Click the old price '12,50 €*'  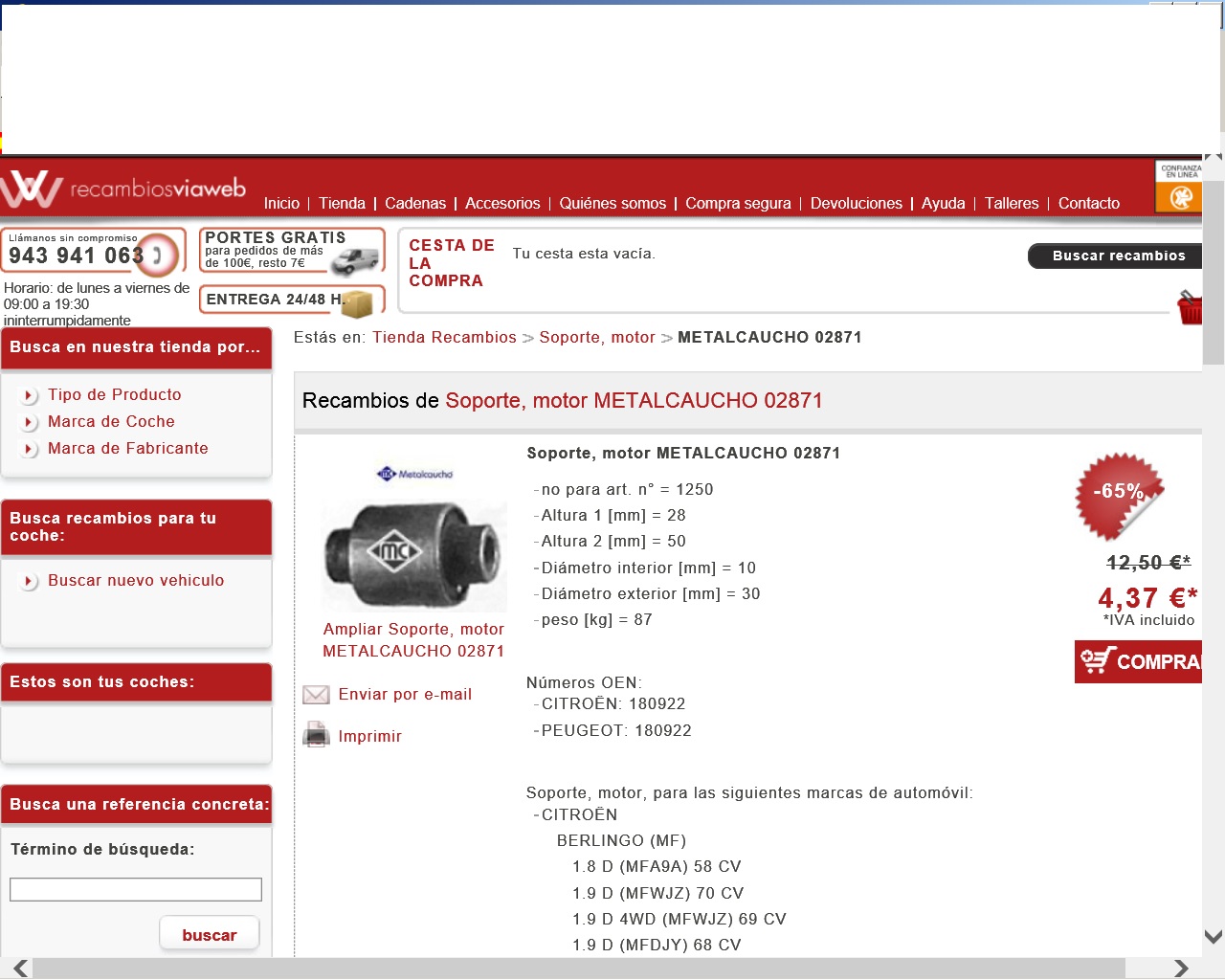pos(1148,563)
